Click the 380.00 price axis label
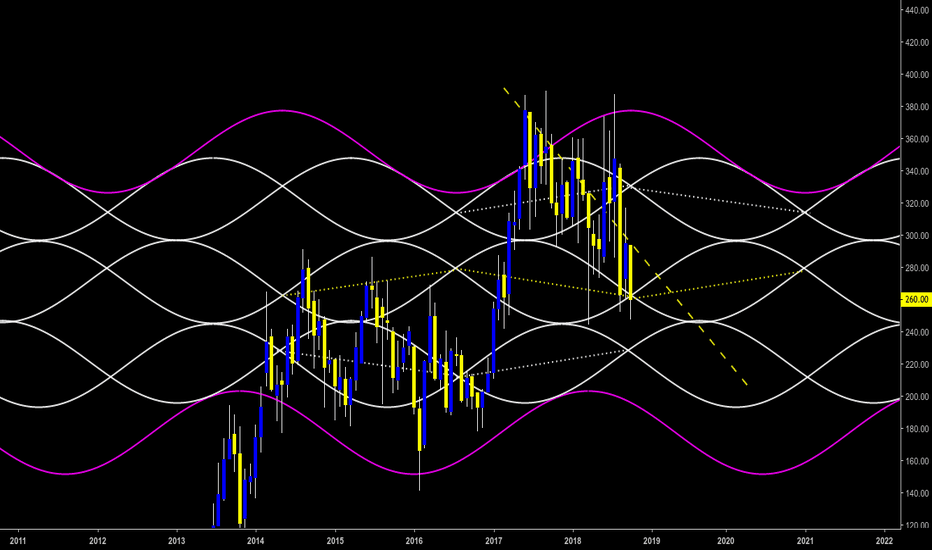 pyautogui.click(x=917, y=106)
